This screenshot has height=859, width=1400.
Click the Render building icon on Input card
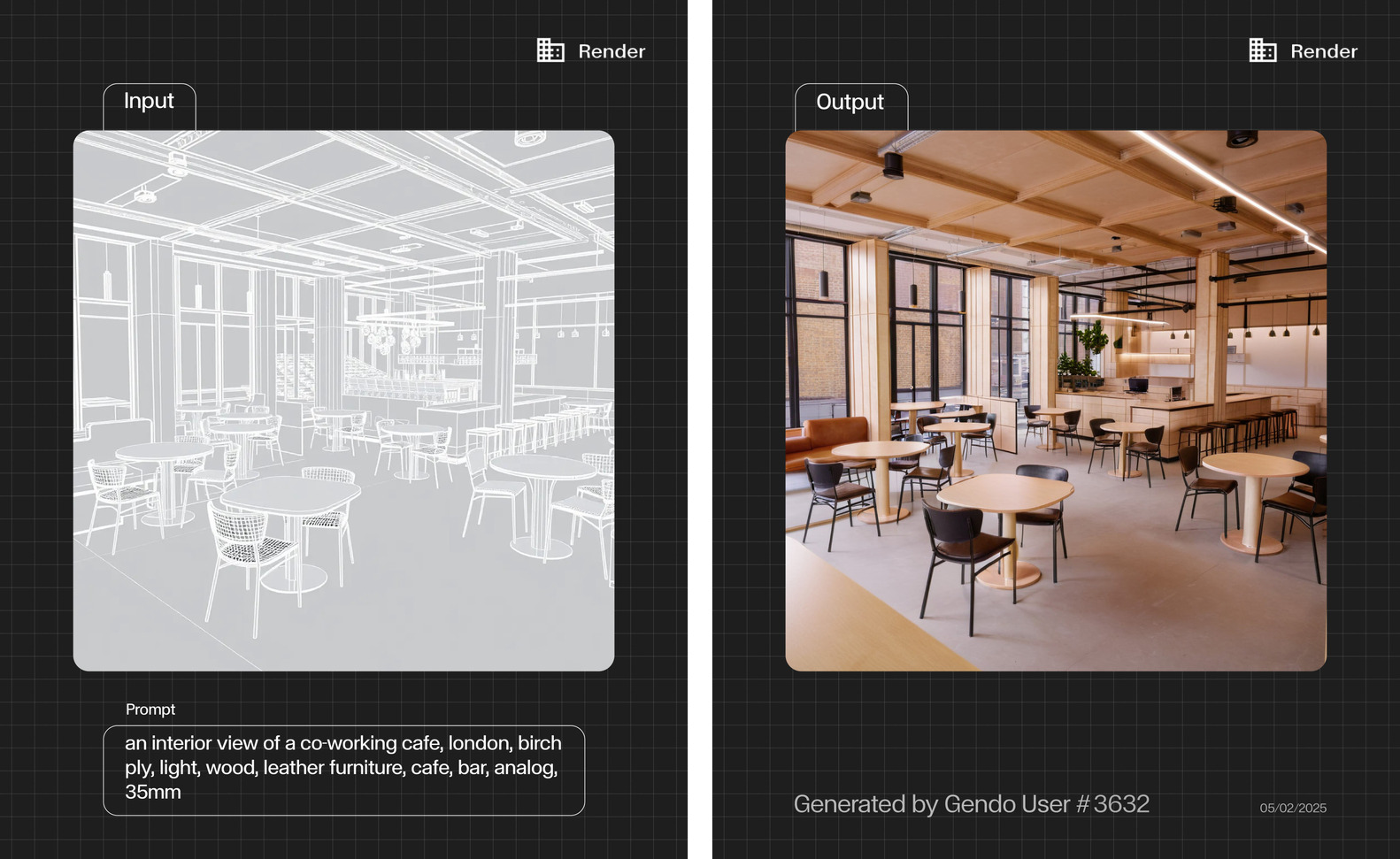[x=550, y=50]
